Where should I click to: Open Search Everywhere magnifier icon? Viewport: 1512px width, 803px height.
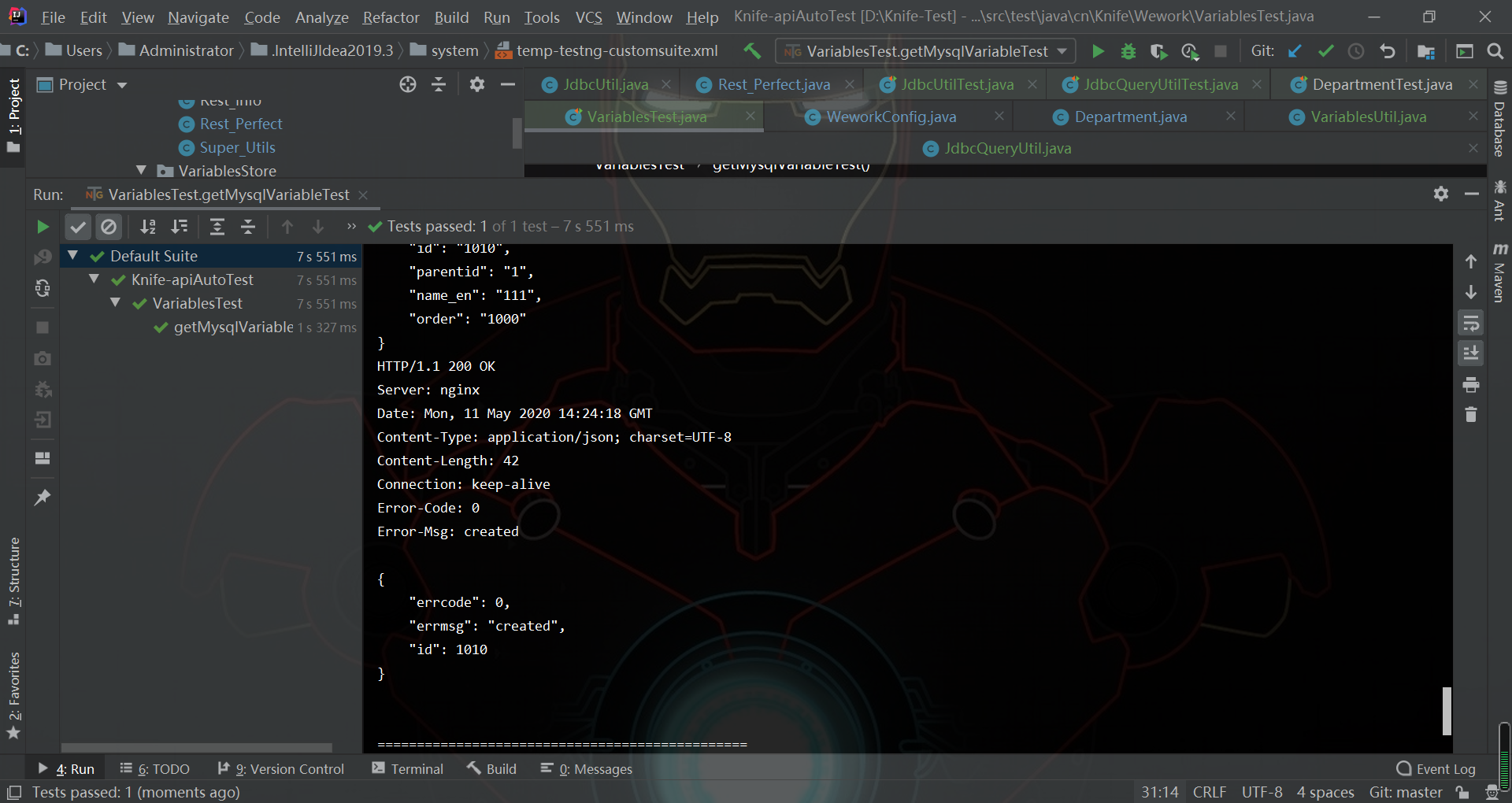[1495, 51]
